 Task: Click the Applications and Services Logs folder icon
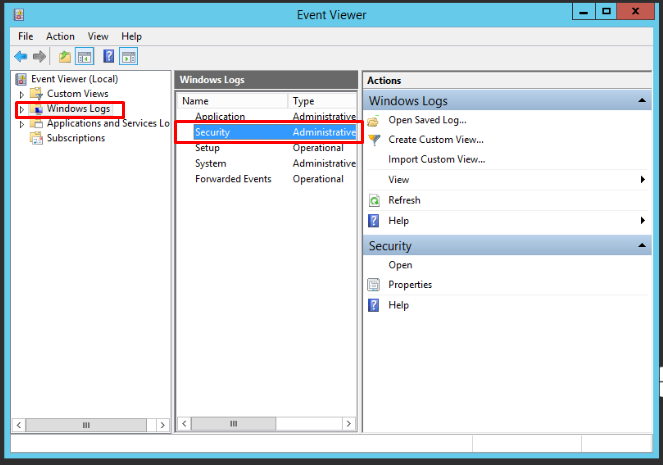click(36, 123)
